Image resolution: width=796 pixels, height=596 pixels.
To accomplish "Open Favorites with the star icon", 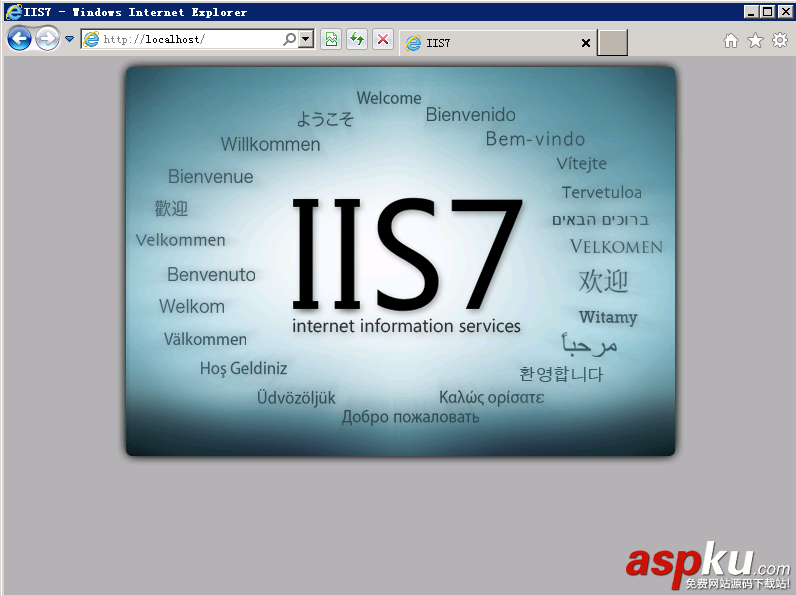I will [755, 41].
